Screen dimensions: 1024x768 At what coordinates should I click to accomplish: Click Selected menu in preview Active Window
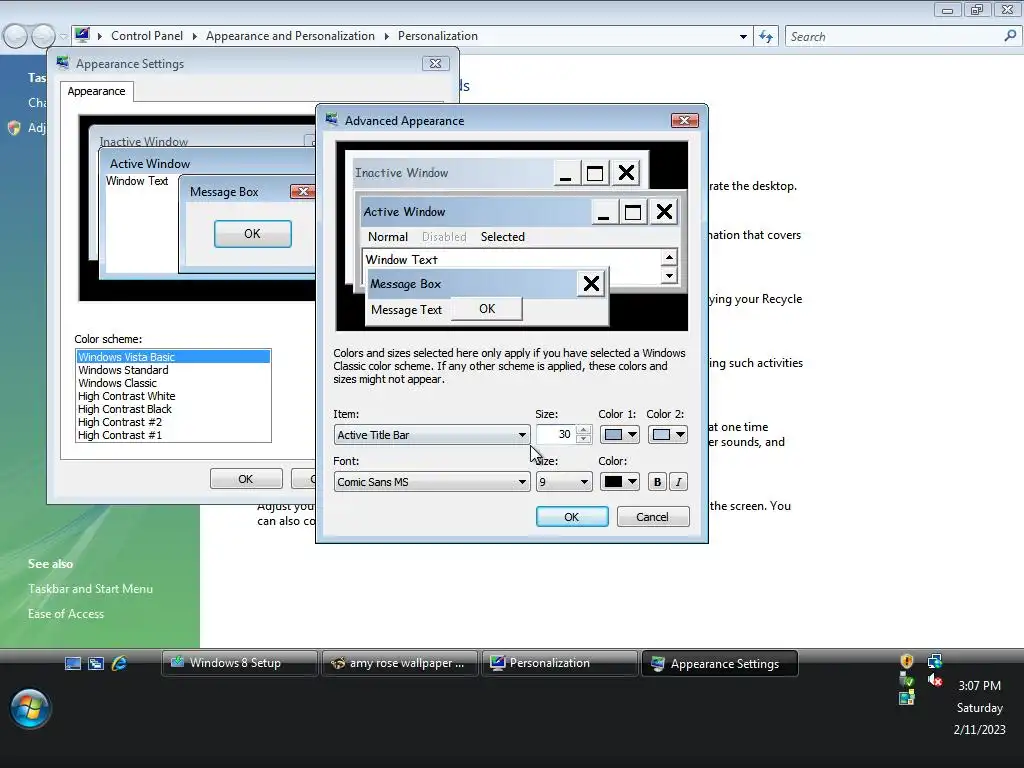point(503,237)
